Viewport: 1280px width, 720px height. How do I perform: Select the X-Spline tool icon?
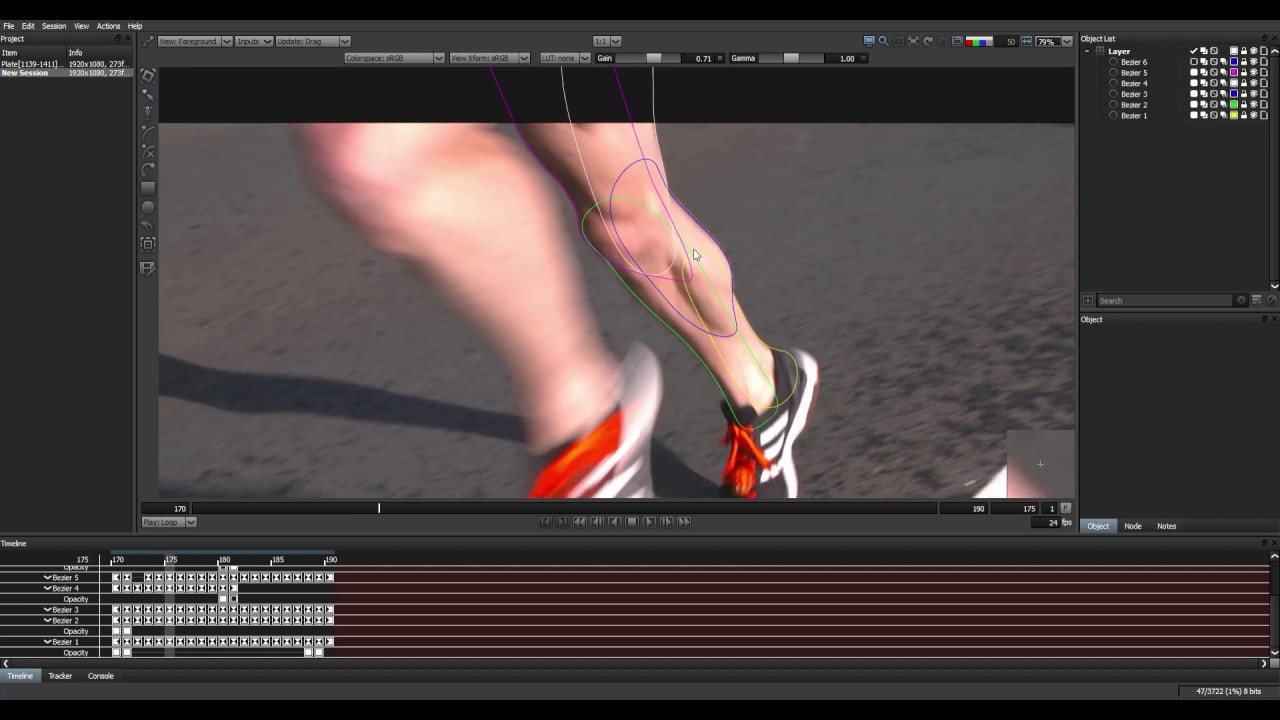[148, 151]
